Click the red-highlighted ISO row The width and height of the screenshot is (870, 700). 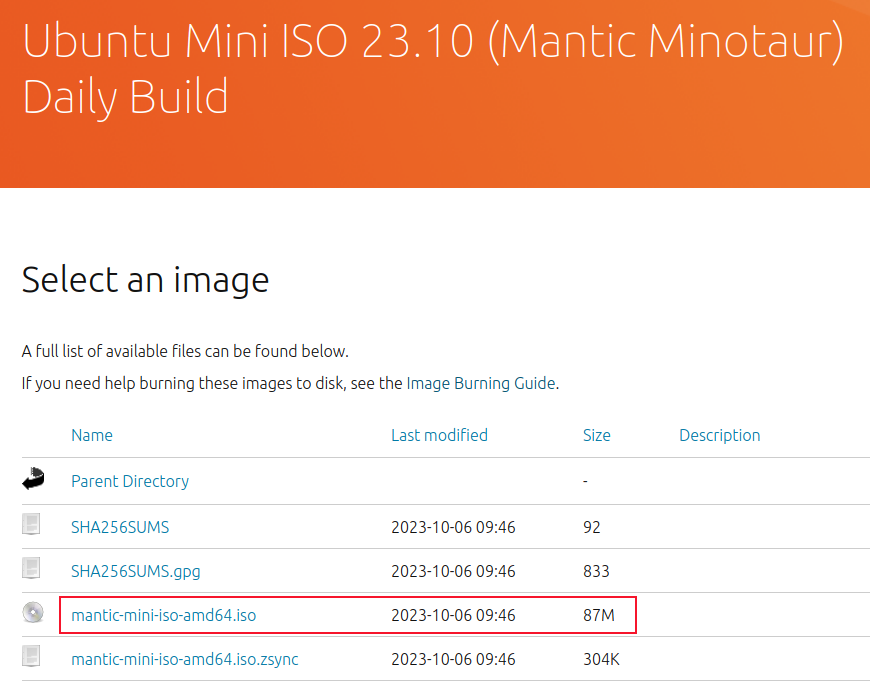(x=347, y=615)
